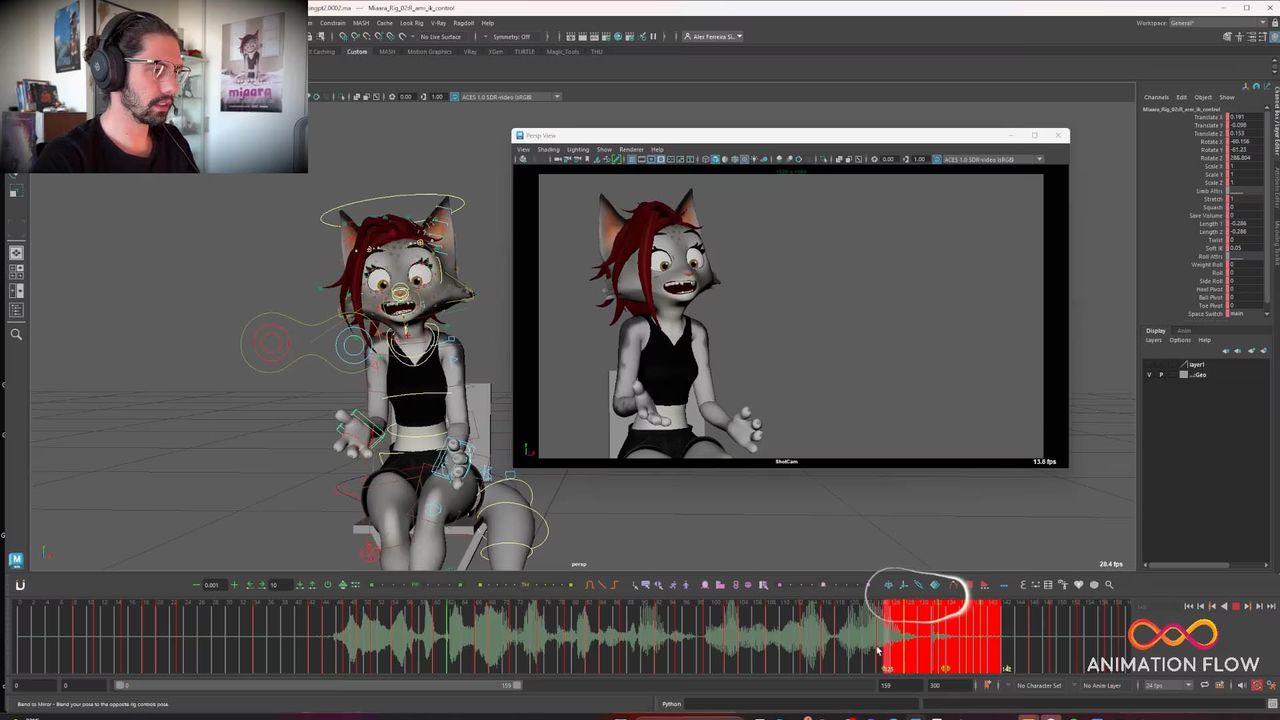Click the blue diamond keyframe icon
The width and height of the screenshot is (1280, 720).
(x=935, y=585)
